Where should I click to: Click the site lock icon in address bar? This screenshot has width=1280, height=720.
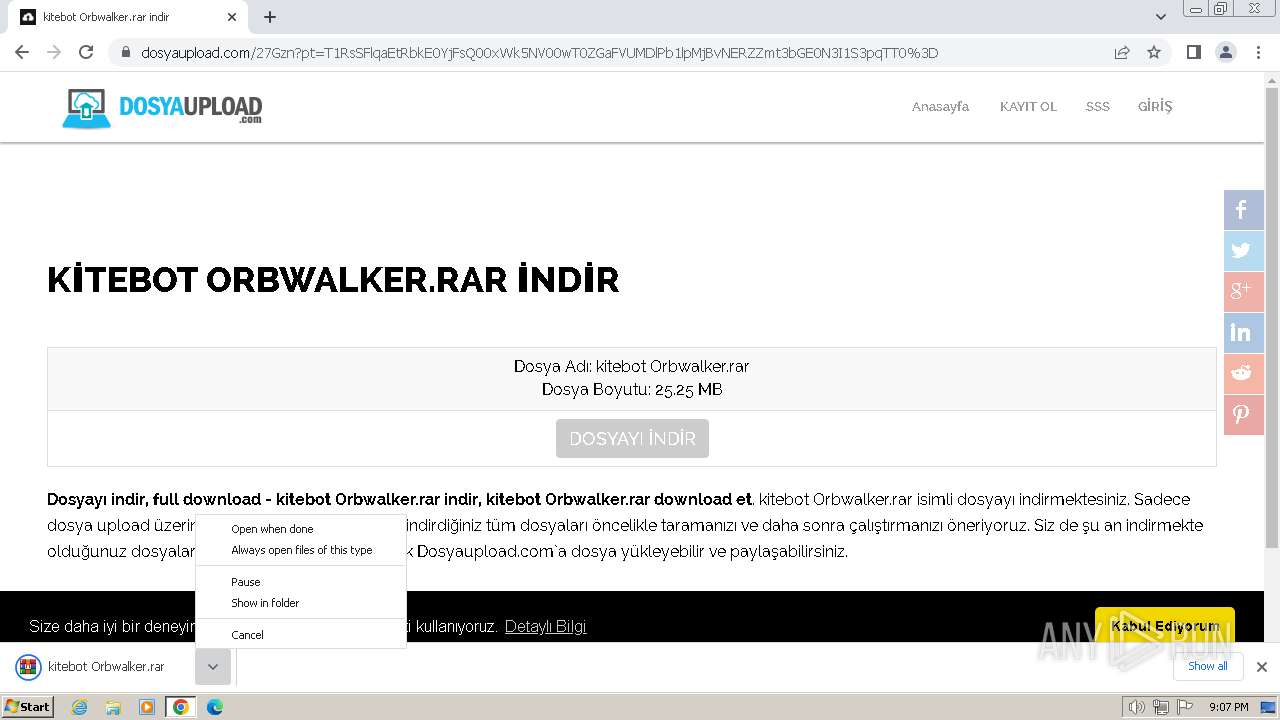tap(125, 53)
